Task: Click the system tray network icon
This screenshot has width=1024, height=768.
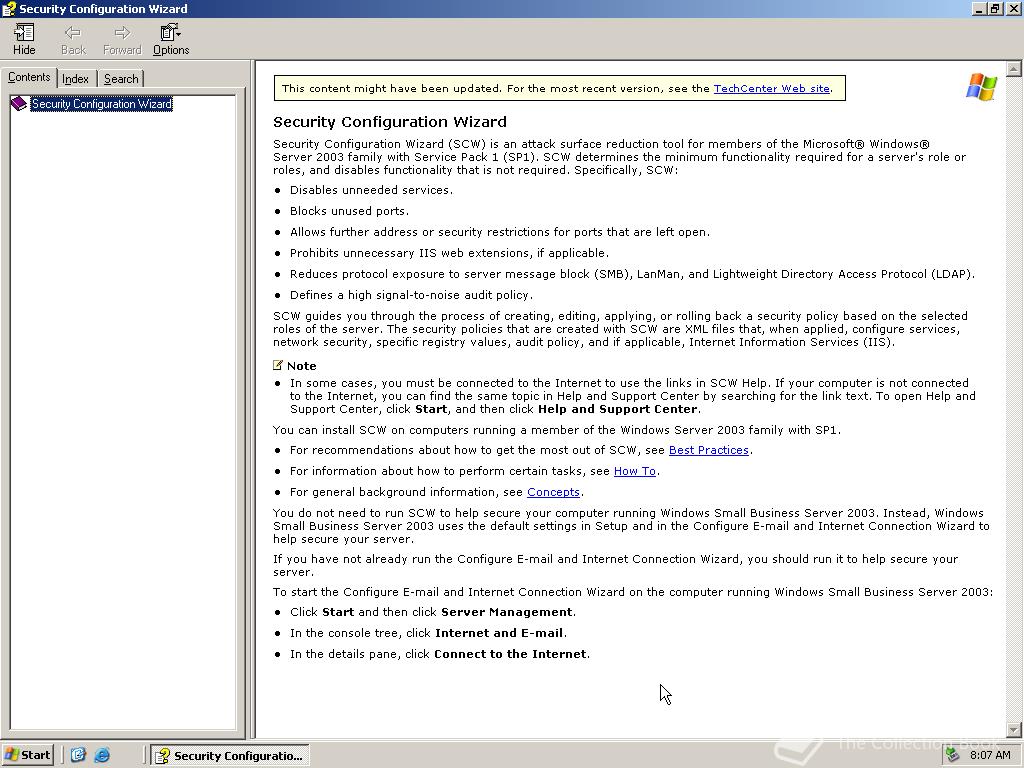Action: point(953,755)
